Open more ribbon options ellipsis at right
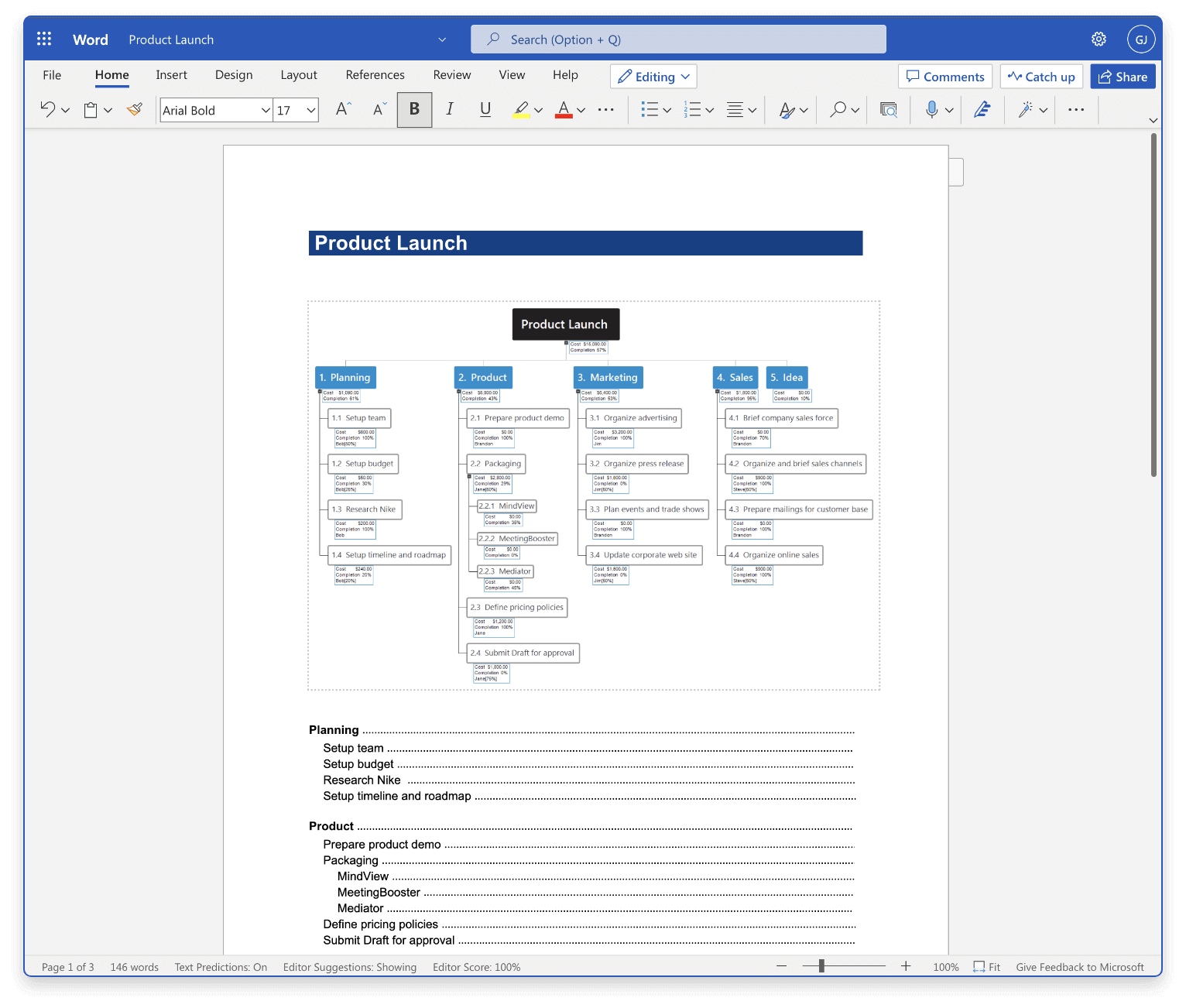Screen dimensions: 1186x1008 pos(1076,110)
